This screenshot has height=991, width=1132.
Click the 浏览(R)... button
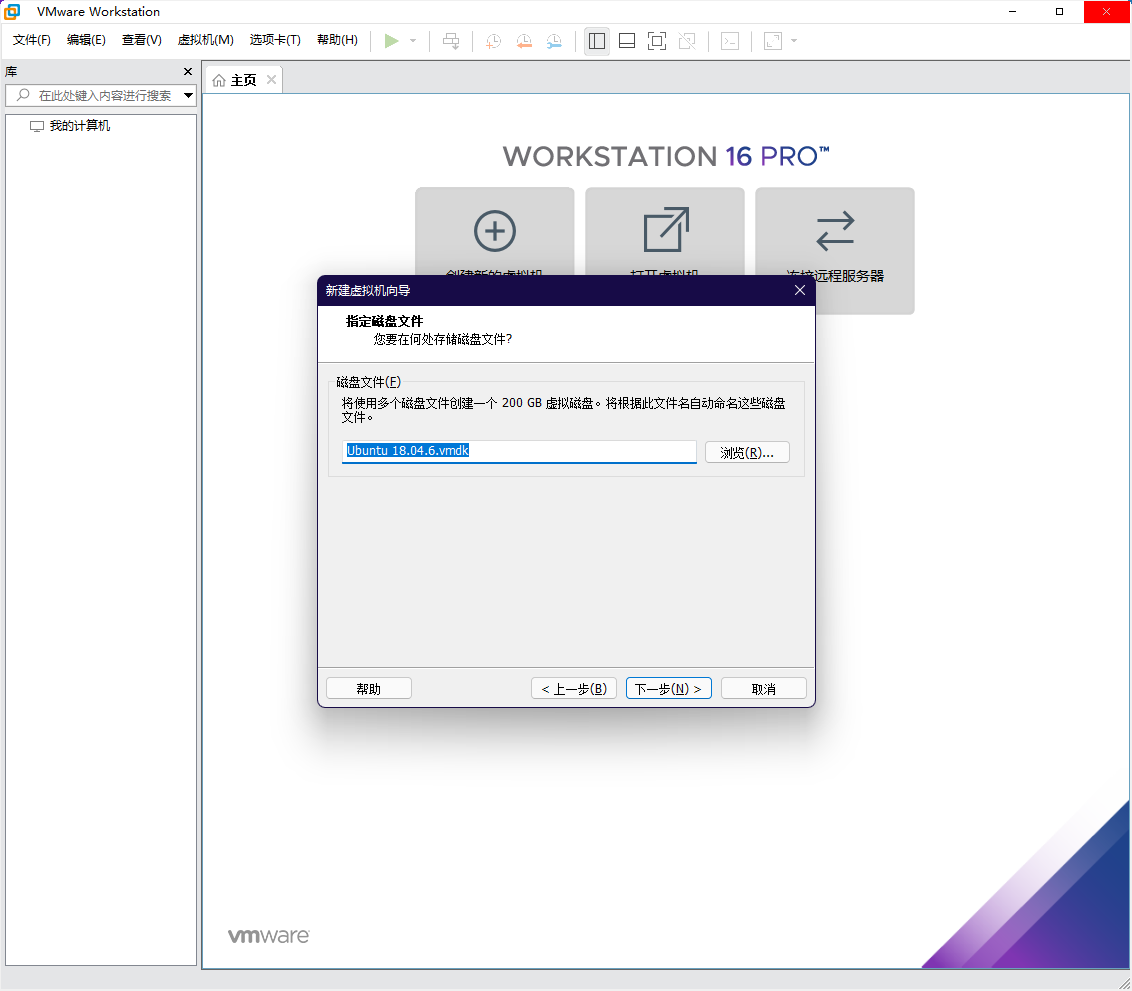(x=747, y=453)
